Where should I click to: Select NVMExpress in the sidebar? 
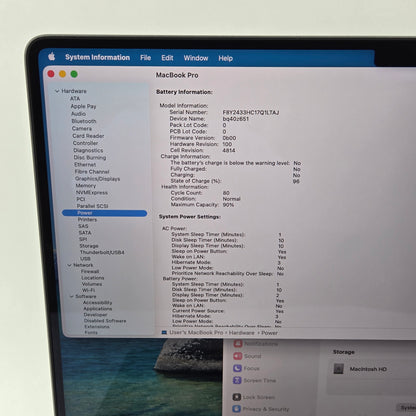point(92,193)
